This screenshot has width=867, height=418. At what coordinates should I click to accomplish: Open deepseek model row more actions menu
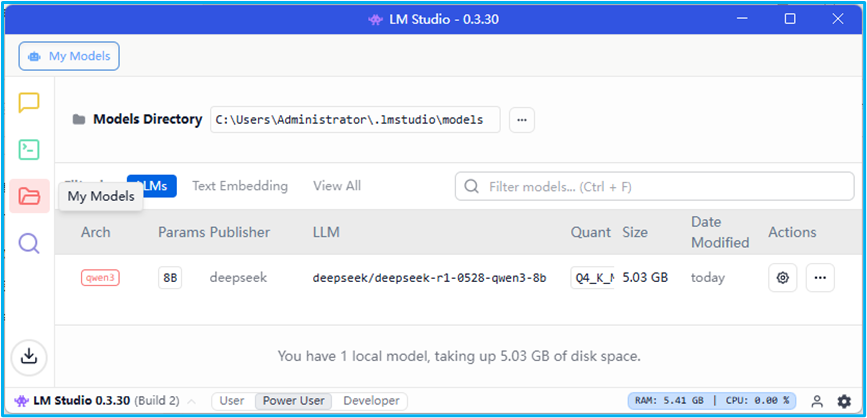click(x=820, y=278)
